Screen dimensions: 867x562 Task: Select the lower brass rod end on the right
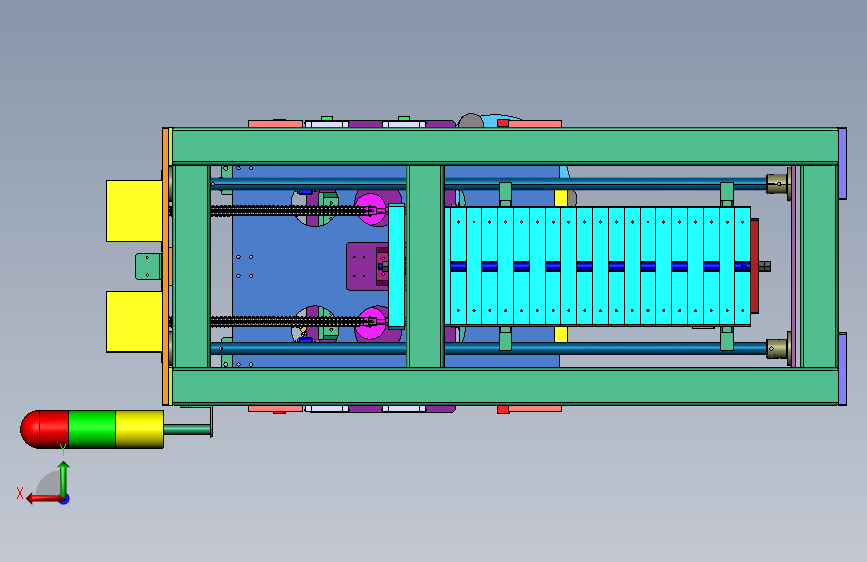(x=777, y=348)
